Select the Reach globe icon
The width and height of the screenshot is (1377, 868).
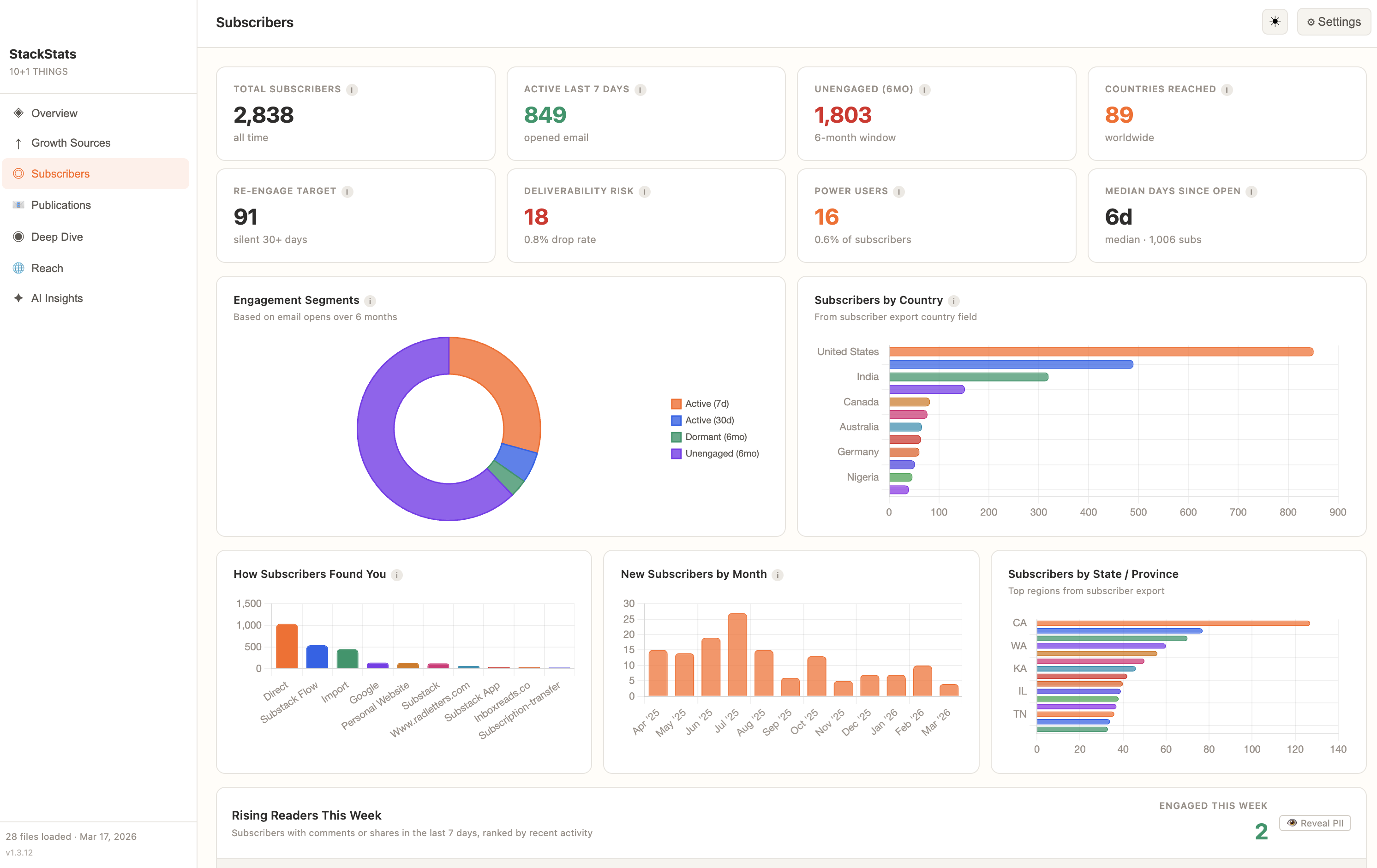19,268
